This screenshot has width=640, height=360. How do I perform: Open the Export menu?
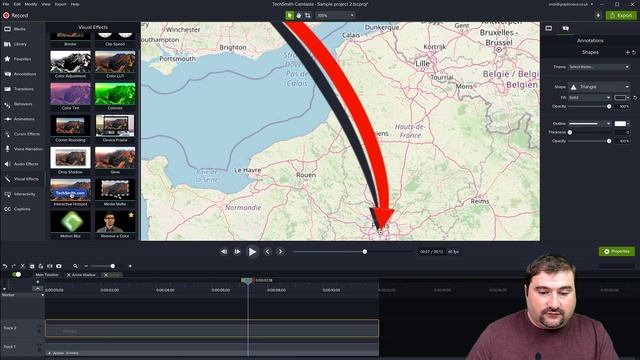(x=60, y=4)
